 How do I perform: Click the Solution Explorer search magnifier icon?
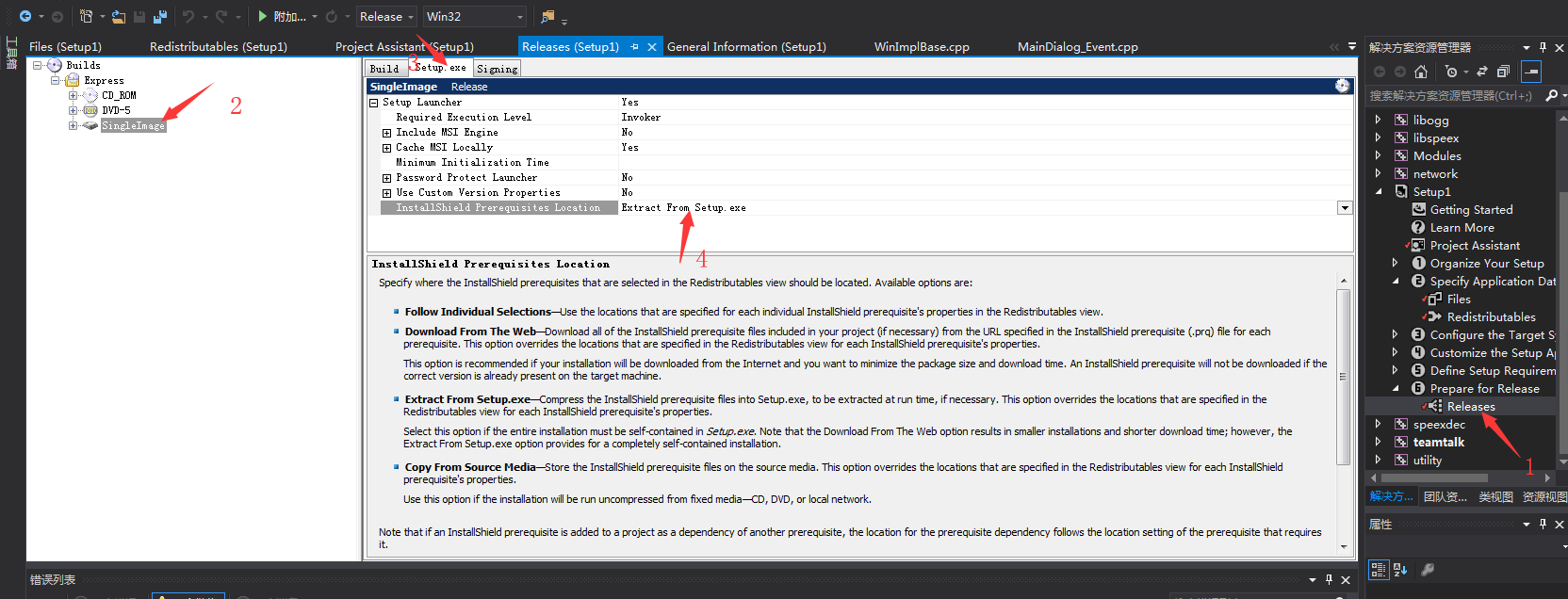(1551, 95)
